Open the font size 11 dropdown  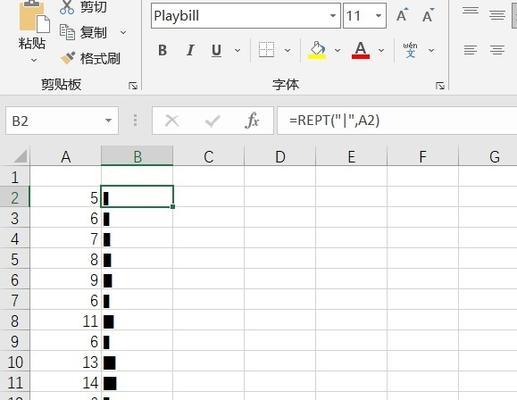[378, 16]
